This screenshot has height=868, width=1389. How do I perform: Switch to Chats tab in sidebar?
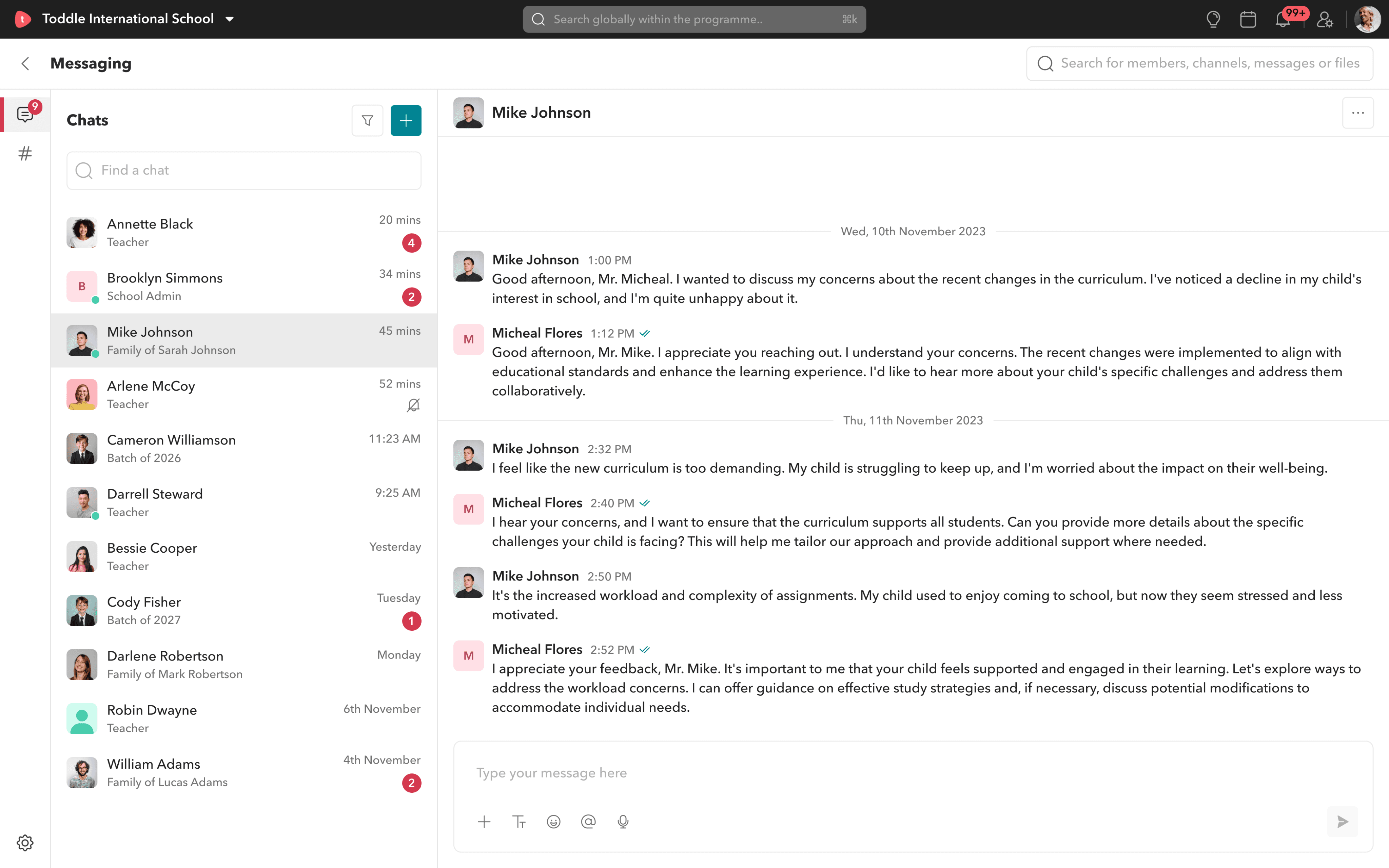point(25,114)
